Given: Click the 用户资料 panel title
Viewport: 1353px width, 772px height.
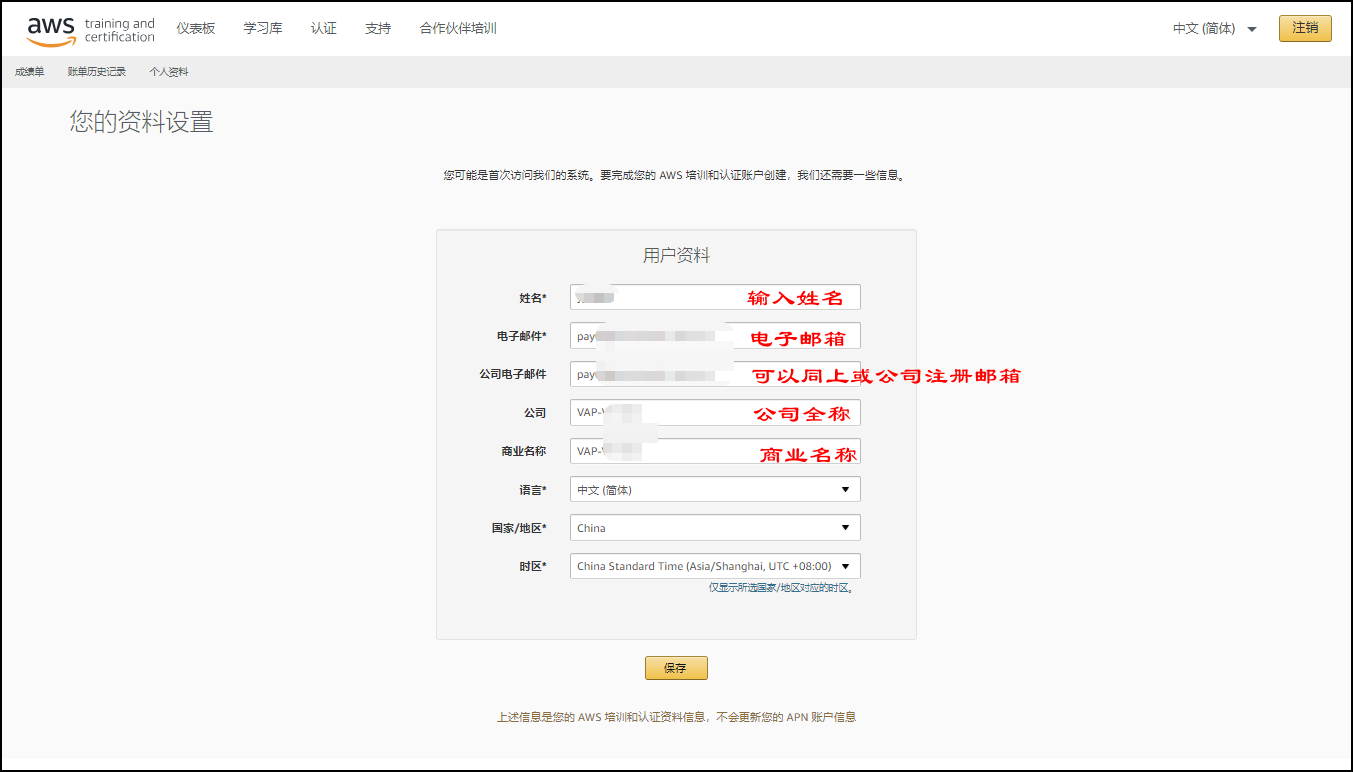Looking at the screenshot, I should [x=676, y=255].
